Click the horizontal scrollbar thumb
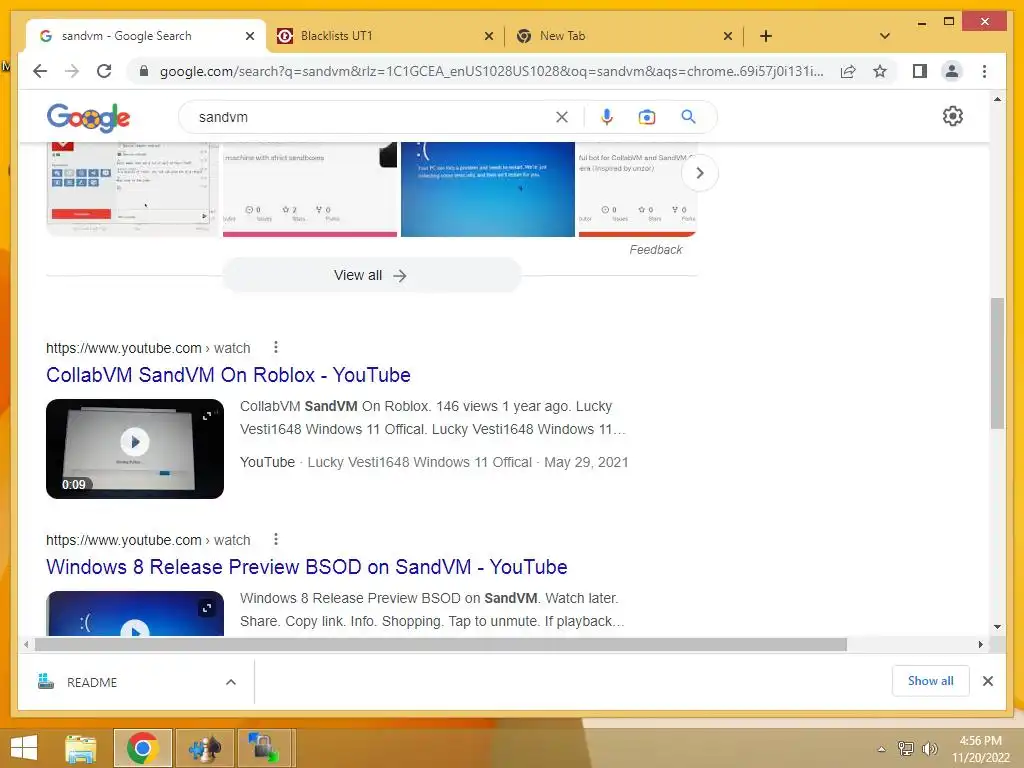 coord(441,645)
